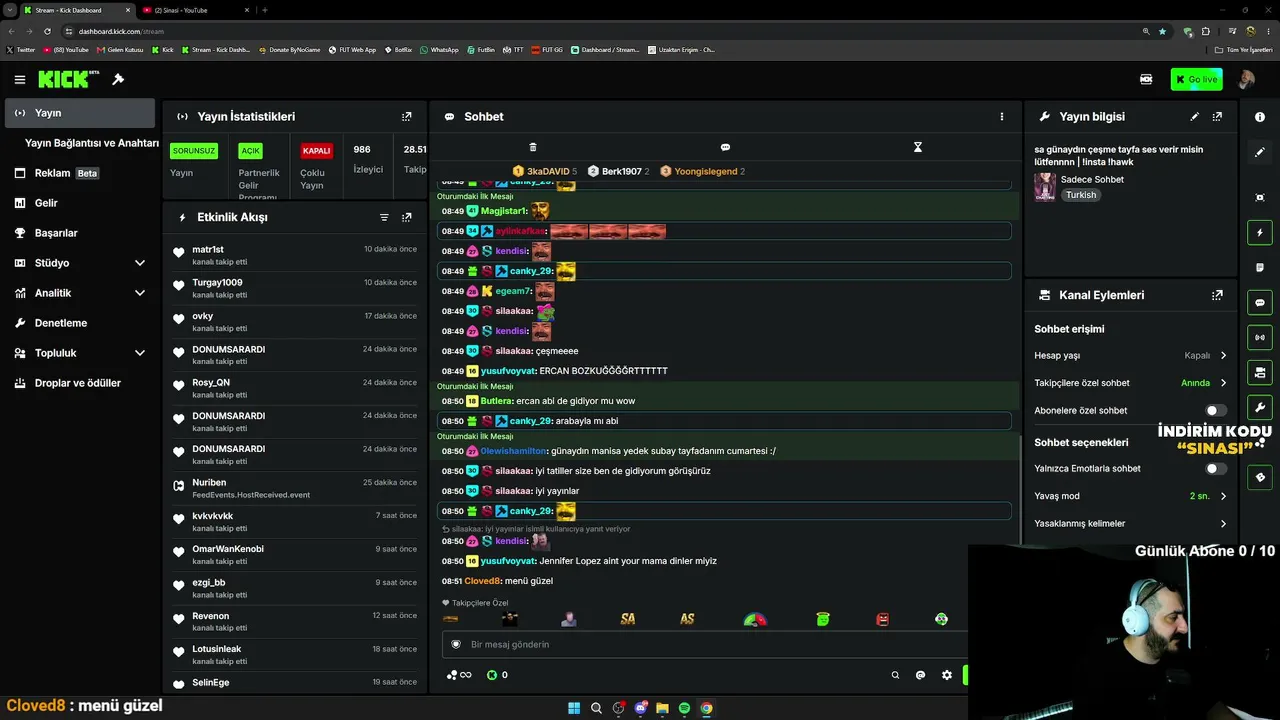Open the Sohbet three-dot options menu
1280x720 pixels.
(1002, 117)
